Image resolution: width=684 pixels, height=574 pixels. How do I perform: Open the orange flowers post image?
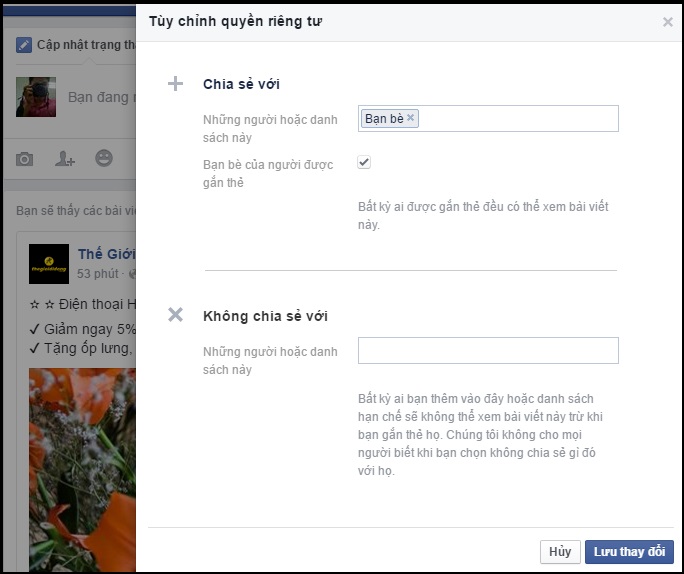coord(82,470)
